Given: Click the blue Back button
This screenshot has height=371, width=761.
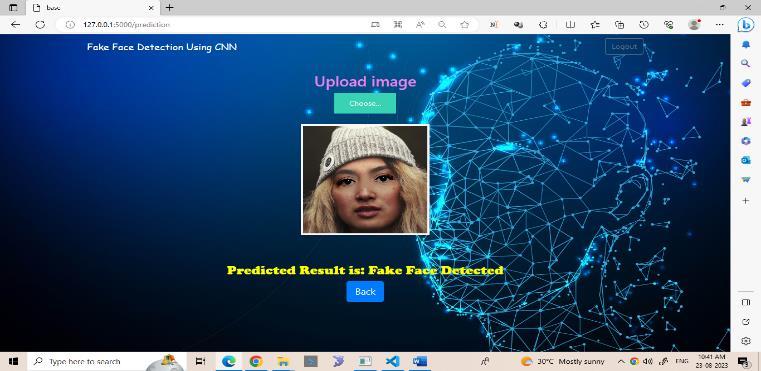Looking at the screenshot, I should coord(365,291).
